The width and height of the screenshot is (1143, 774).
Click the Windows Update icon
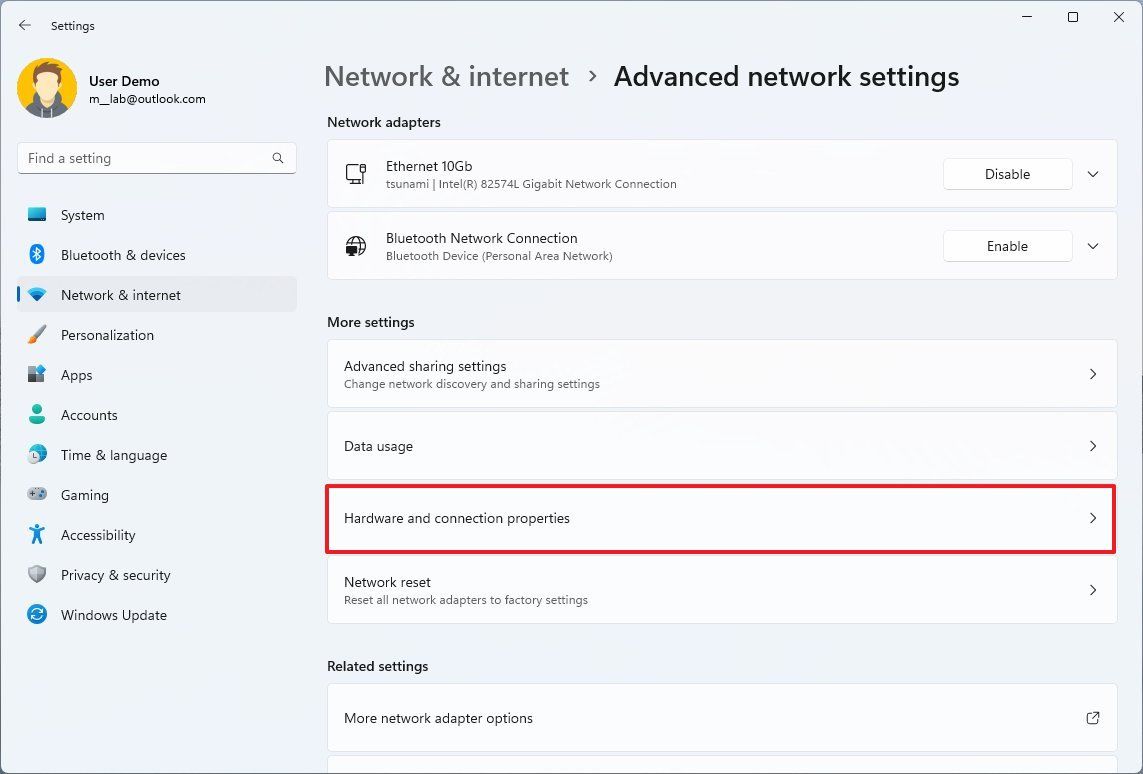36,615
